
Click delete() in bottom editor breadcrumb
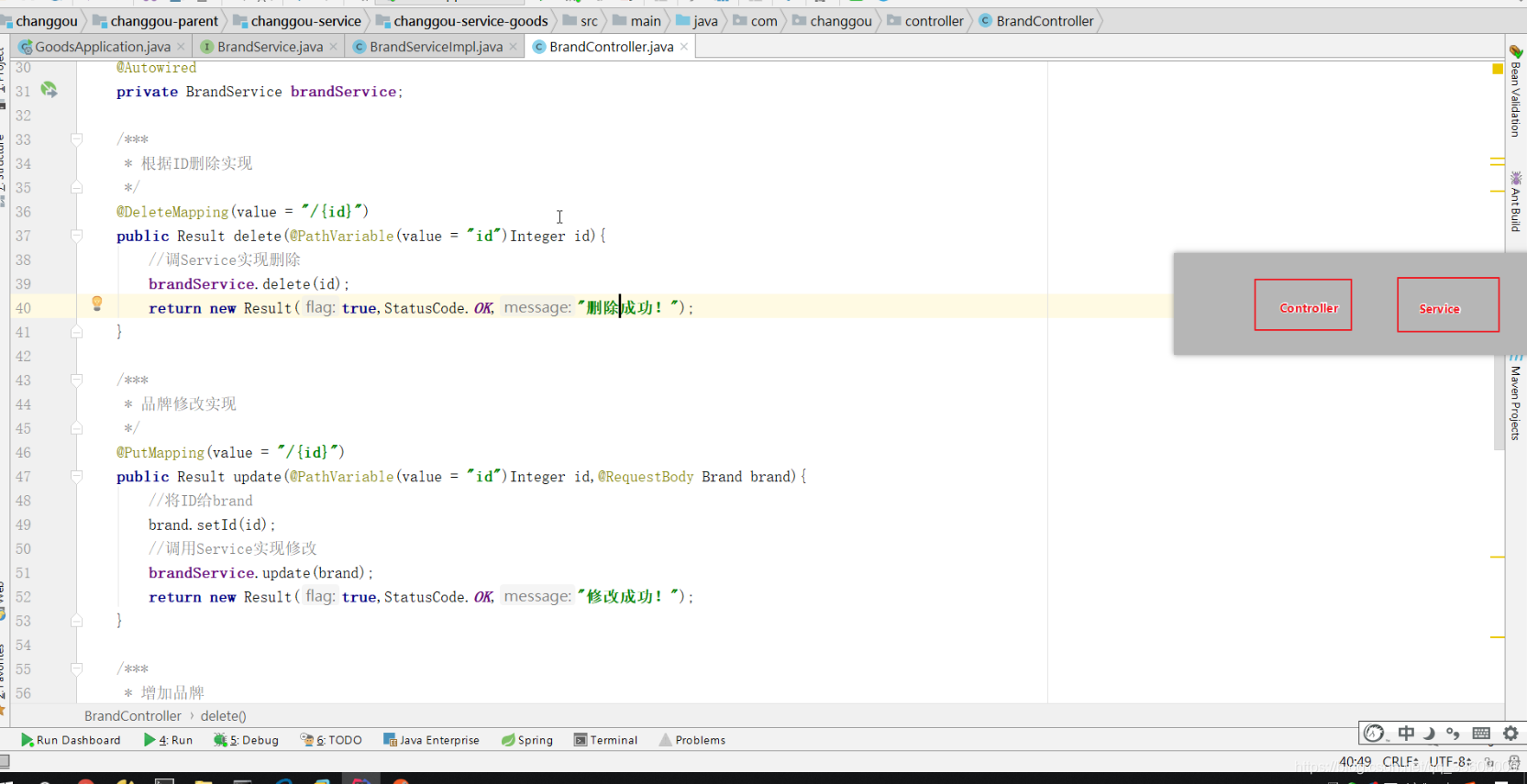pyautogui.click(x=224, y=715)
